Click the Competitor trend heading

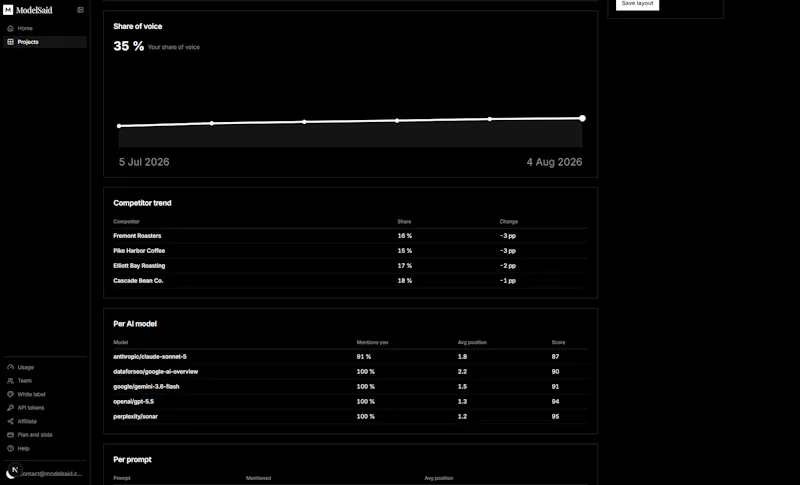[x=142, y=203]
